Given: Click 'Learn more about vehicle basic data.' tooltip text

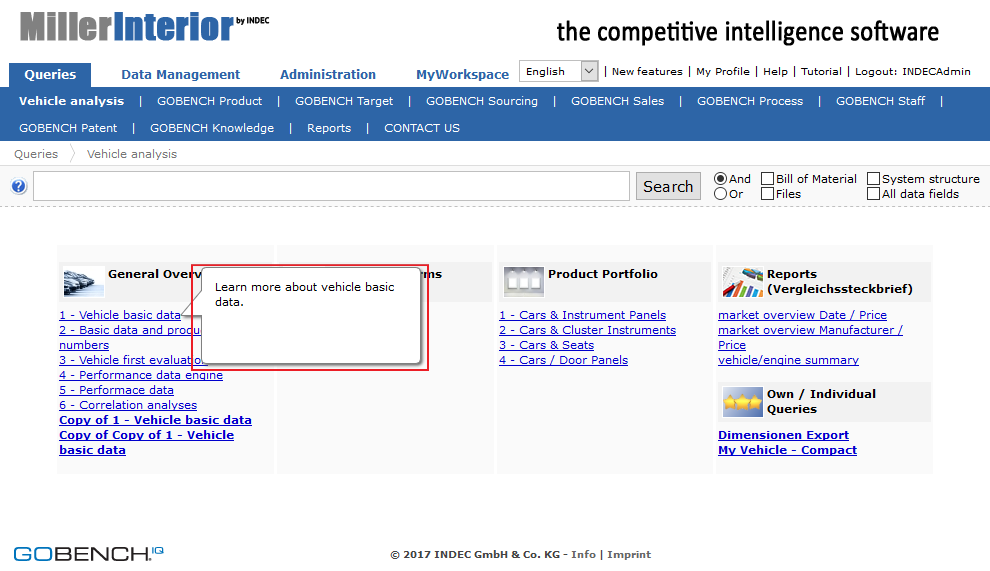Looking at the screenshot, I should (x=304, y=294).
